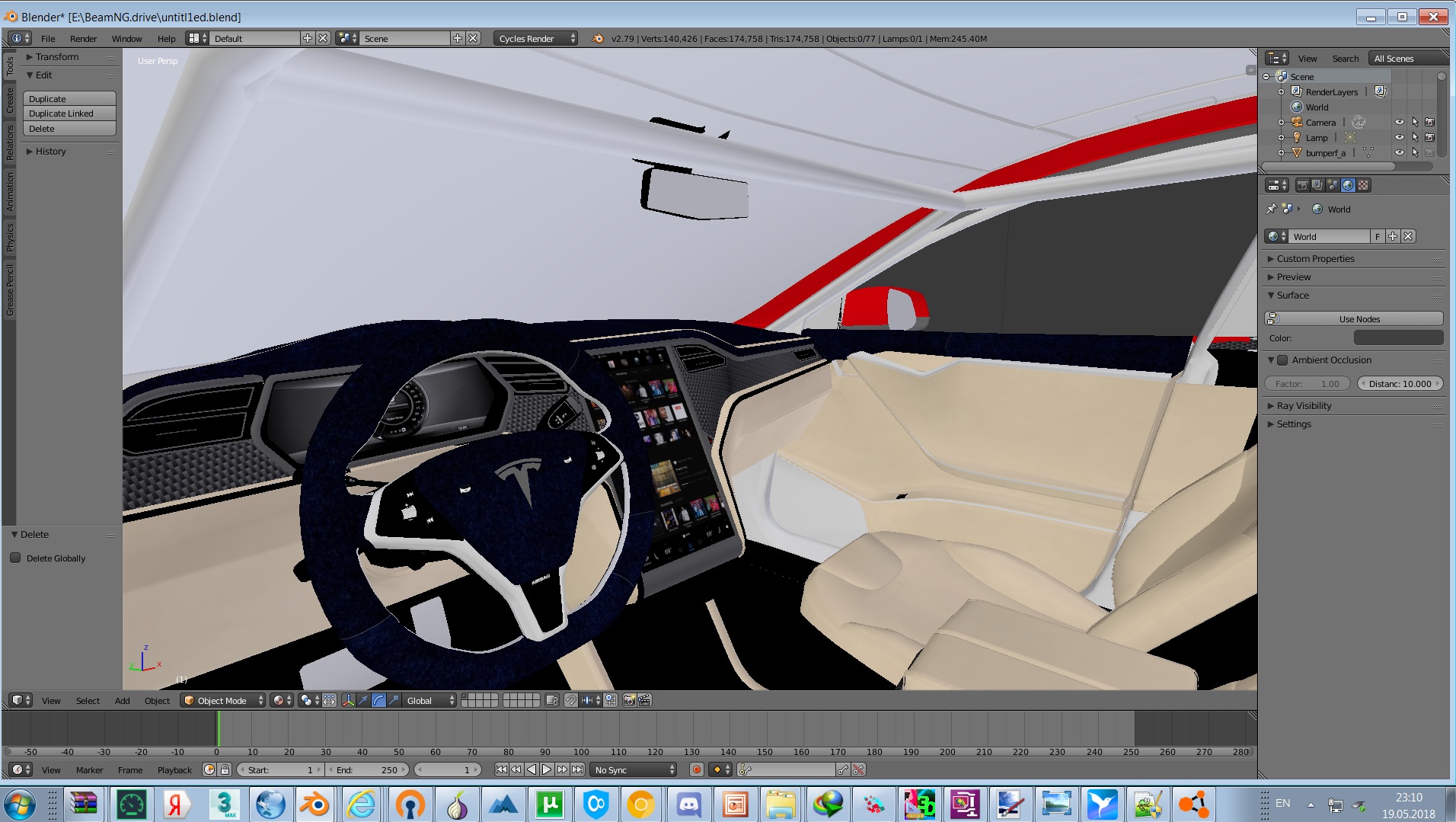Hide Camera in viewport via eye icon
Screen dimensions: 1456x822
(x=1399, y=122)
